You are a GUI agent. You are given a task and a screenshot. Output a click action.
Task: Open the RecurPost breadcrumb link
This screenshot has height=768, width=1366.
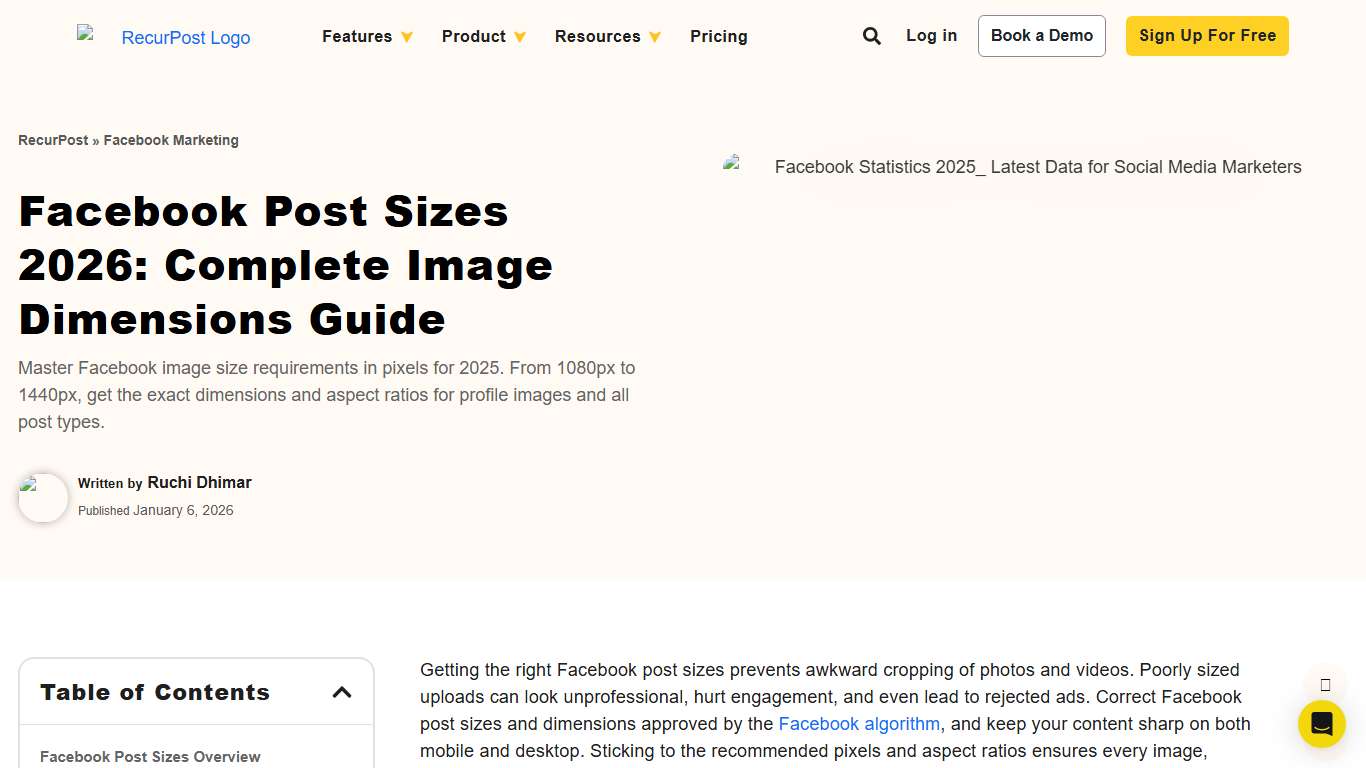pos(52,140)
